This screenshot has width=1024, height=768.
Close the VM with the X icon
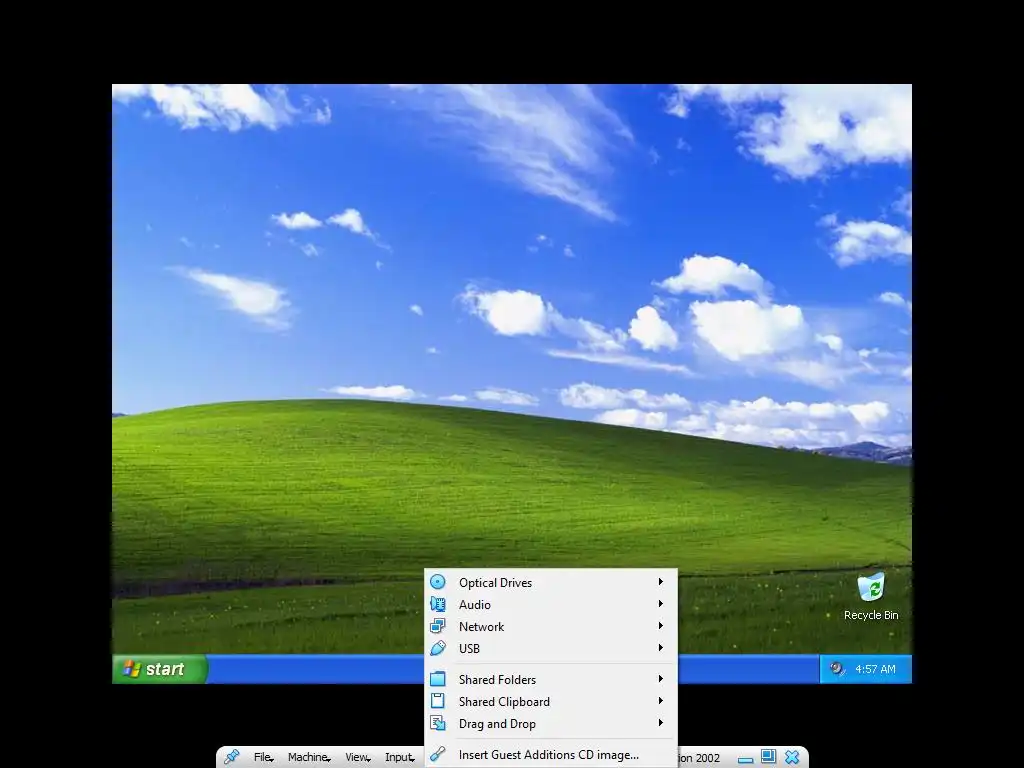click(x=792, y=757)
